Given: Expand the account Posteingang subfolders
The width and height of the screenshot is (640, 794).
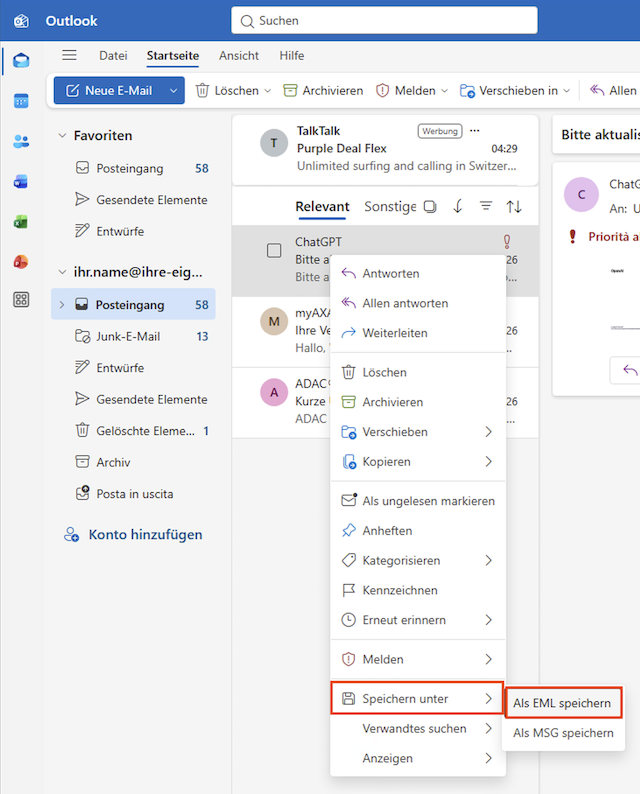Looking at the screenshot, I should point(62,305).
